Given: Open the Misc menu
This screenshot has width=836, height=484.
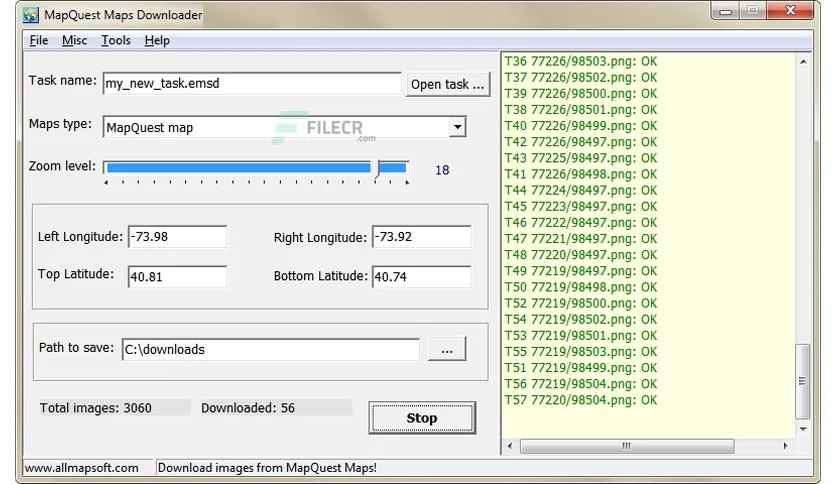Looking at the screenshot, I should pos(74,41).
